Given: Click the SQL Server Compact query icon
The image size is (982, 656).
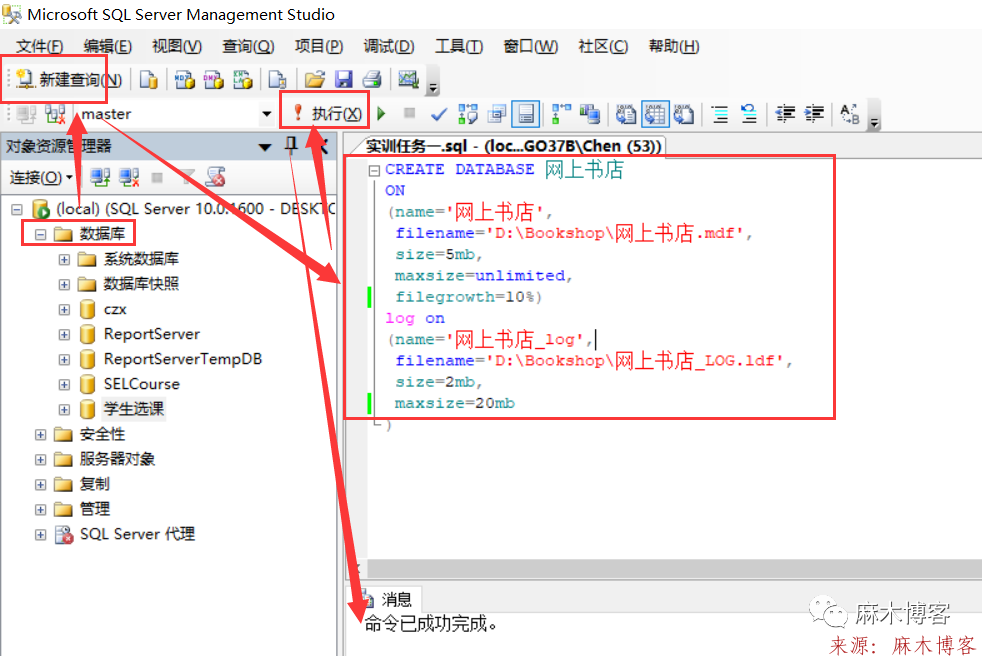Looking at the screenshot, I should click(x=277, y=80).
